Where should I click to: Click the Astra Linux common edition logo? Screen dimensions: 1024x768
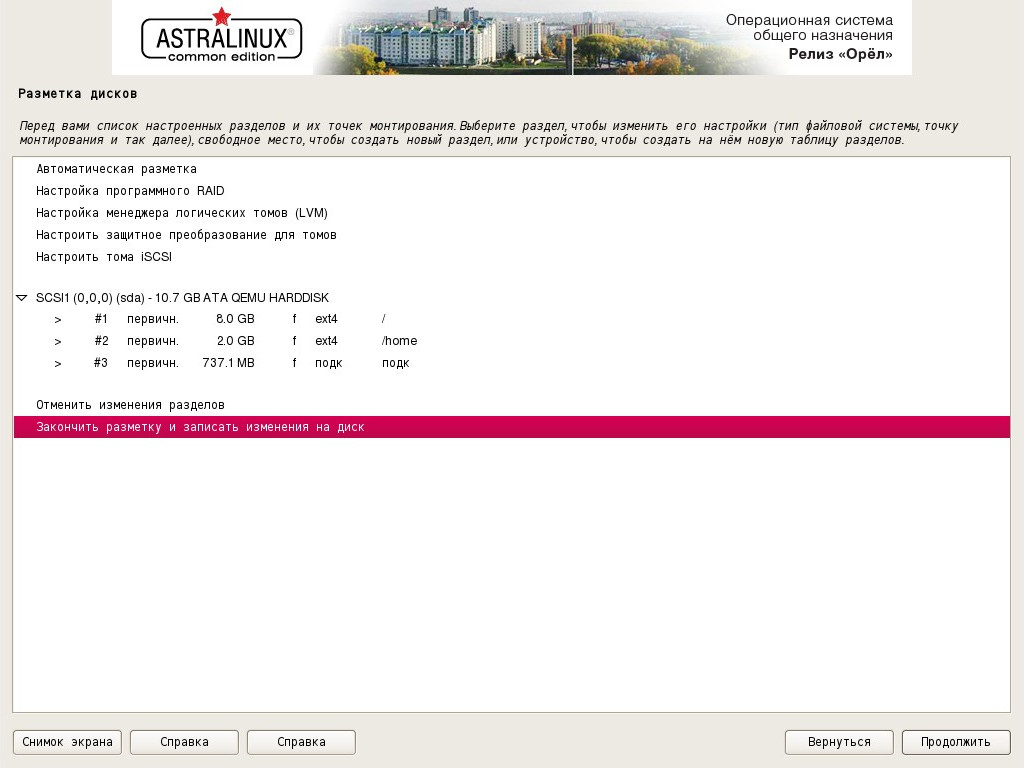tap(221, 37)
